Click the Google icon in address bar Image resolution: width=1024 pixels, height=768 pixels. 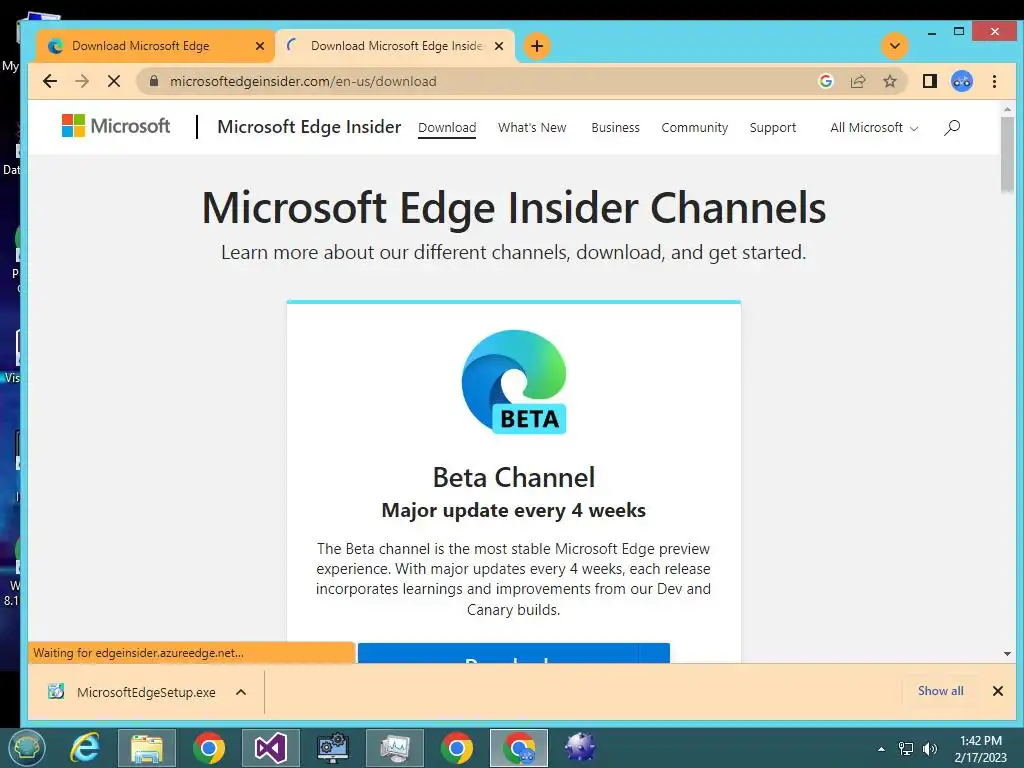pos(825,81)
